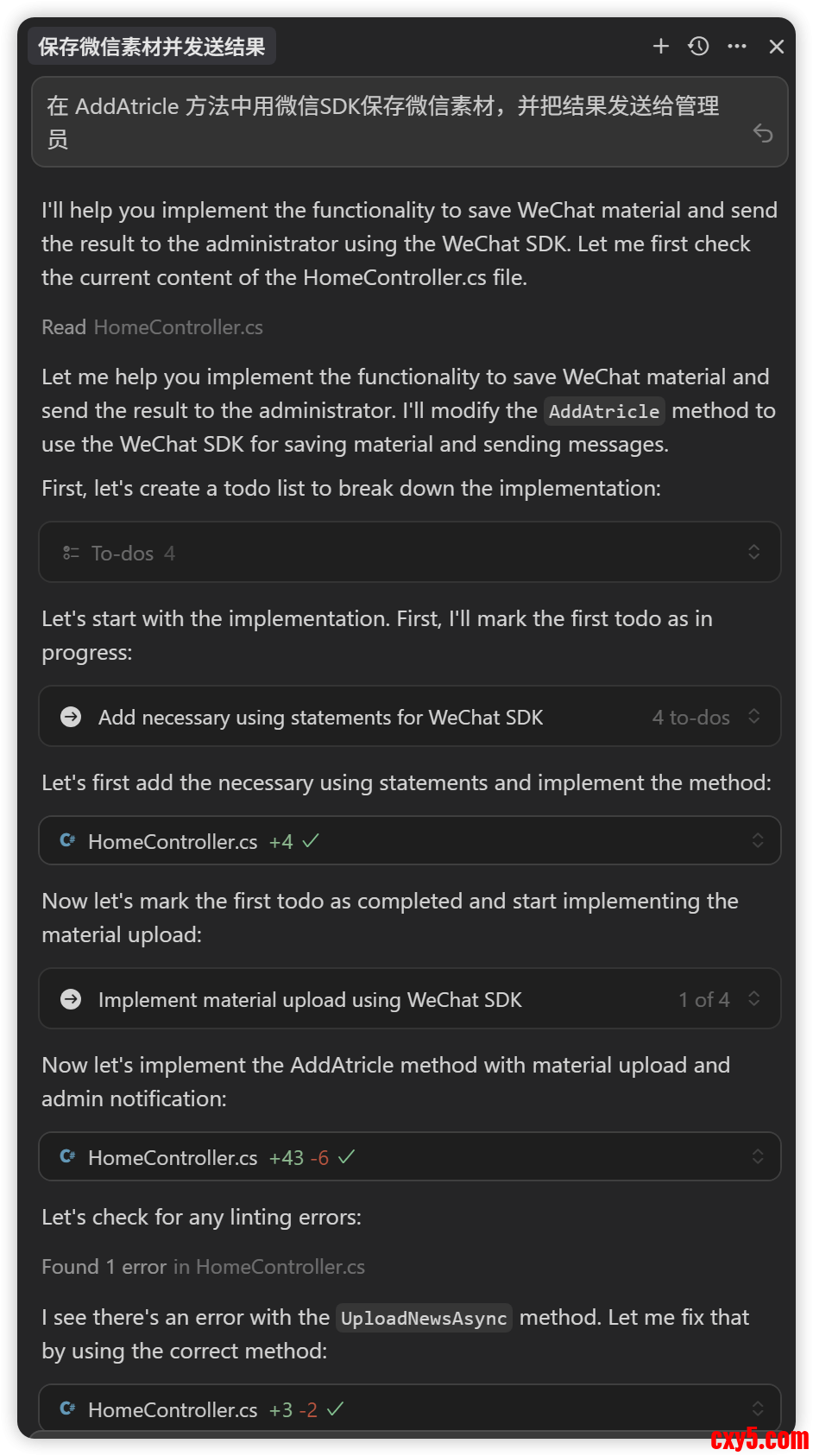Close the chat panel
Screen dimensions: 813x1456
pyautogui.click(x=777, y=47)
